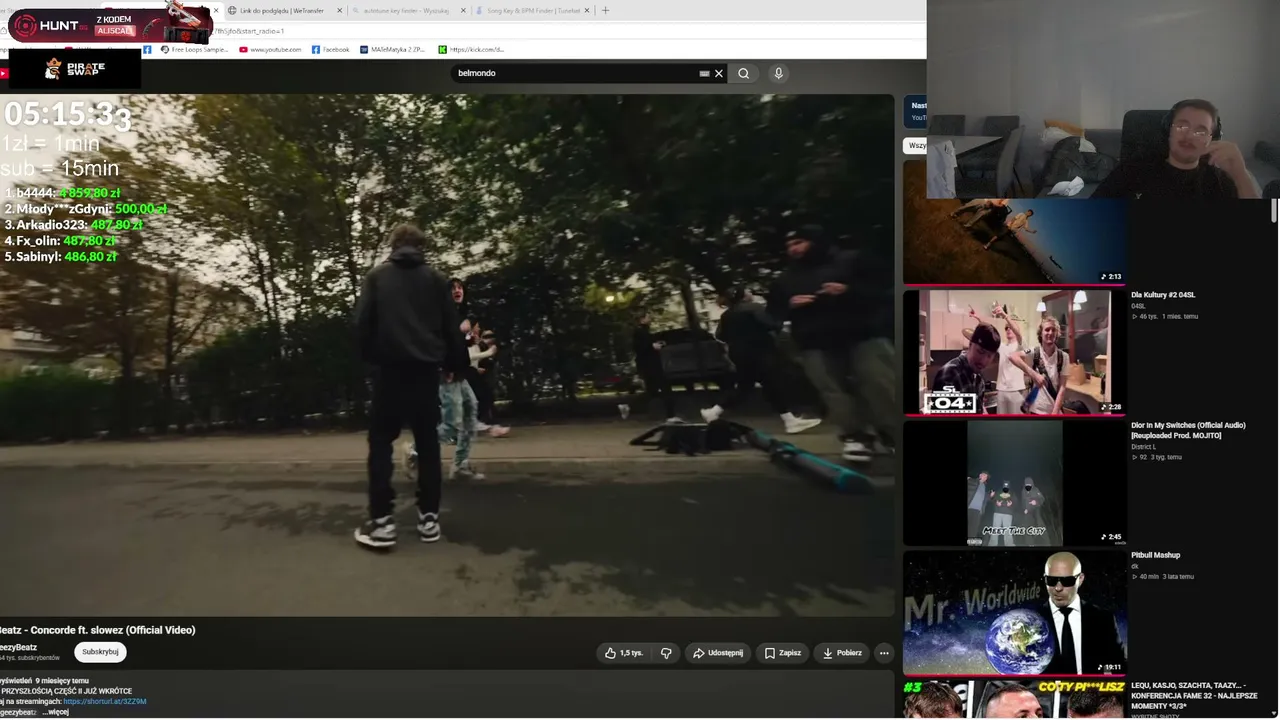Open the Pitbull Mashup thumbnail
The image size is (1280, 720).
coord(1014,613)
